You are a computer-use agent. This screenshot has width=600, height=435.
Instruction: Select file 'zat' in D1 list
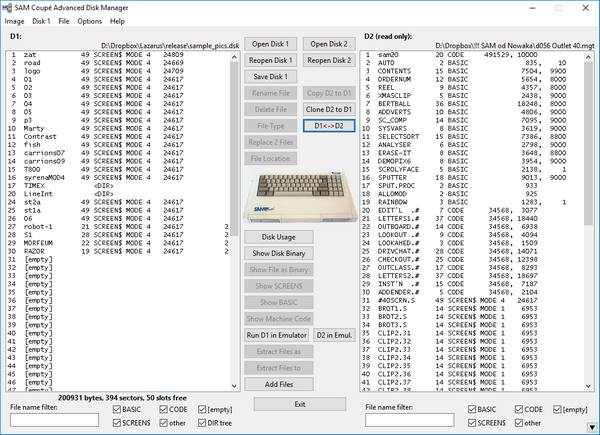[x=118, y=55]
